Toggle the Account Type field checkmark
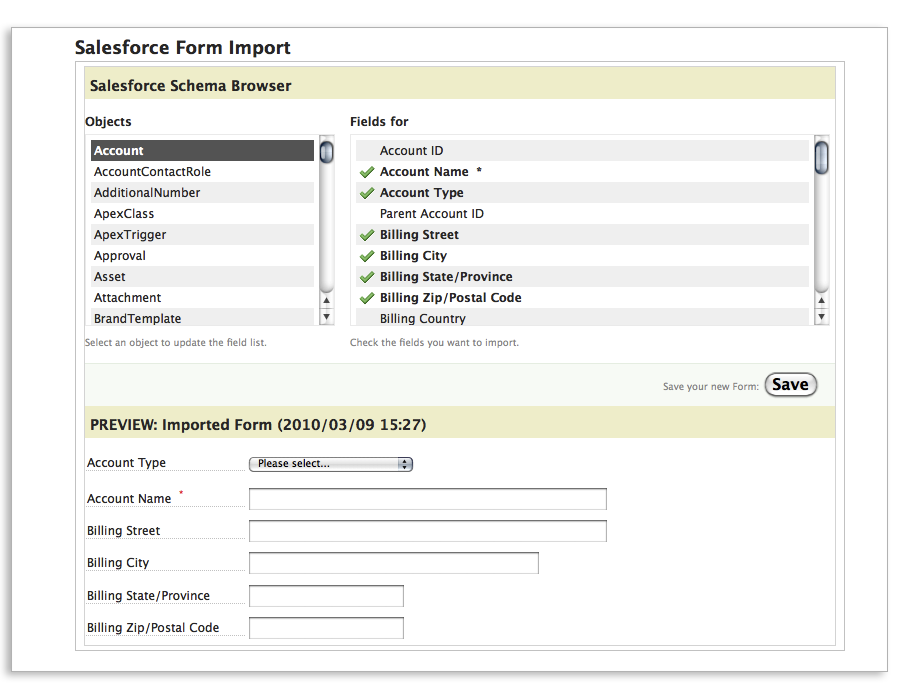The height and width of the screenshot is (700, 900). 367,193
